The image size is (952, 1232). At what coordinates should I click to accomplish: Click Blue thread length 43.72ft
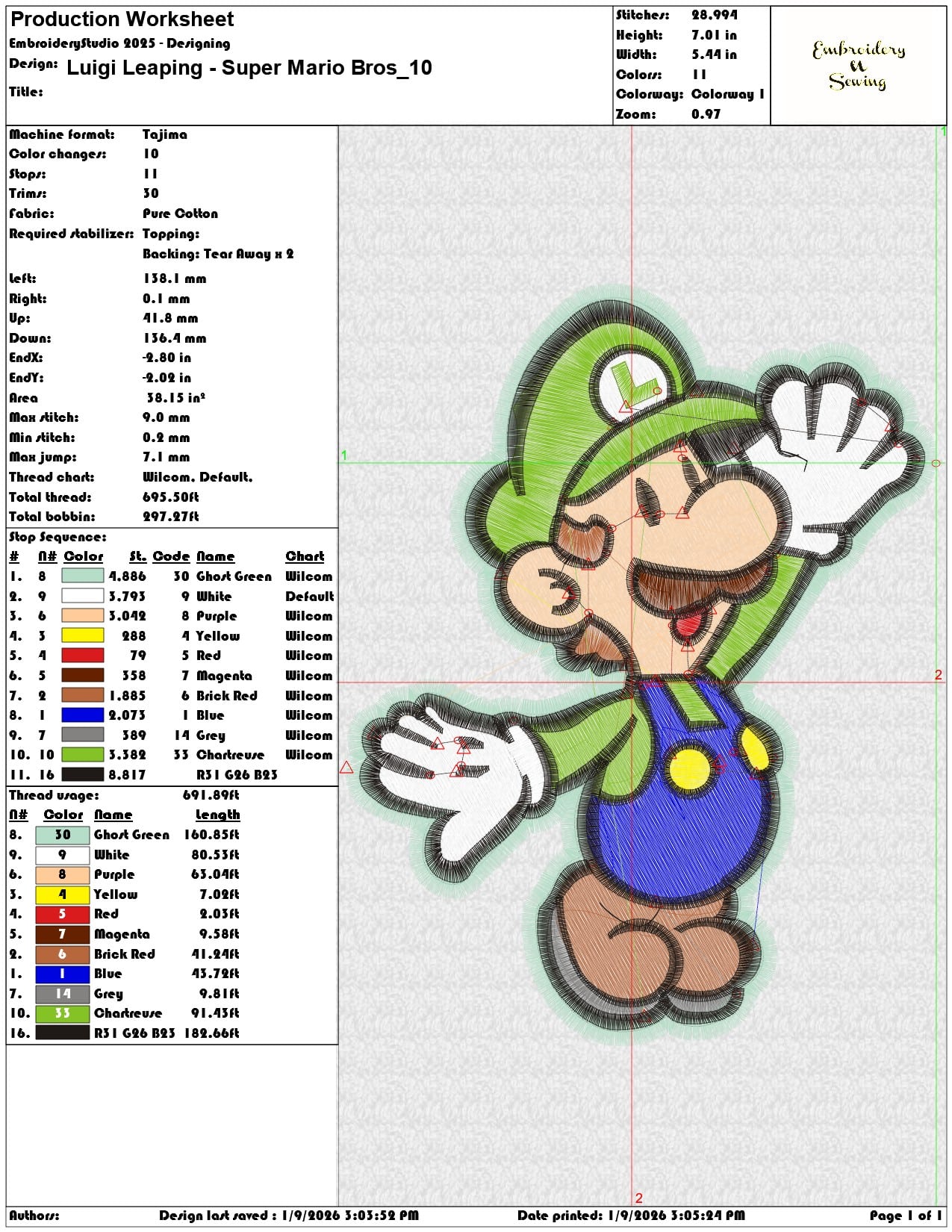pos(215,974)
